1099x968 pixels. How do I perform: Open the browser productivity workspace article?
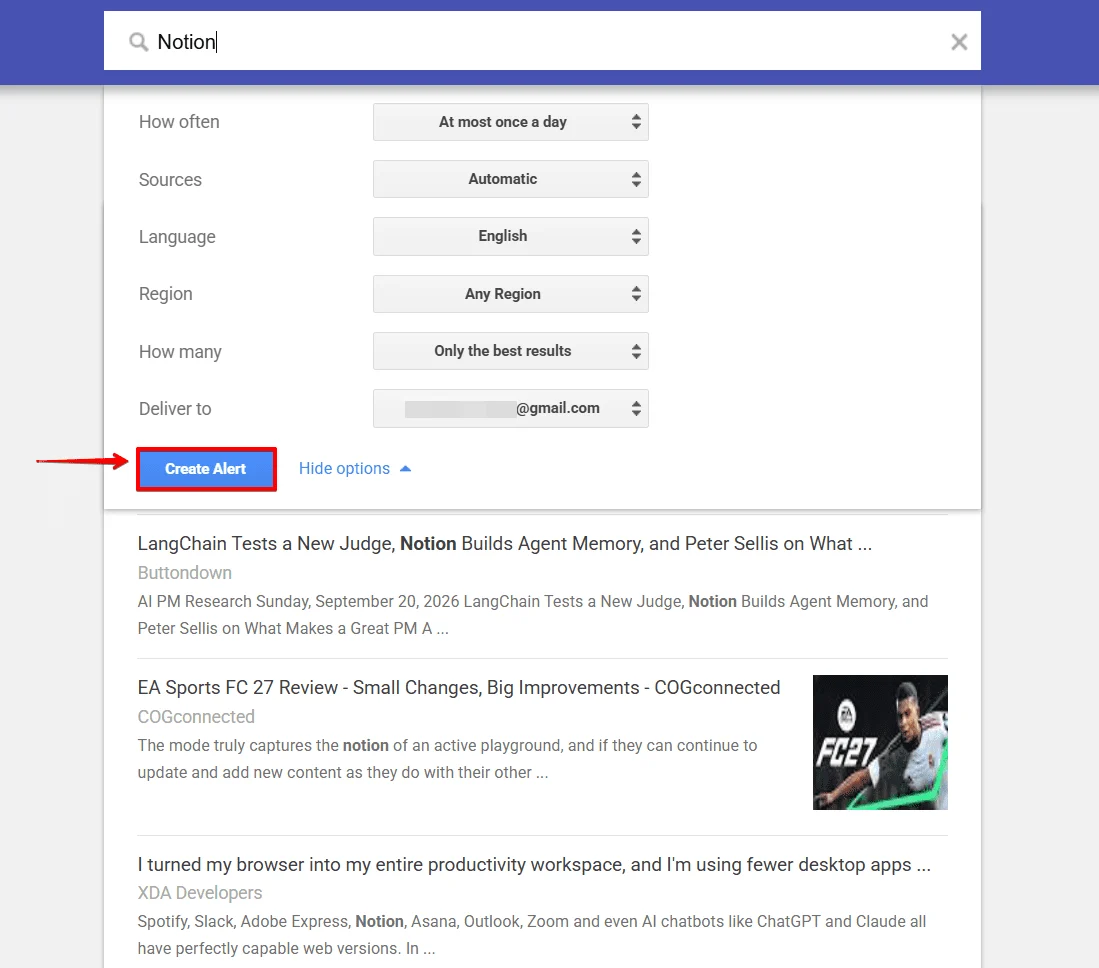[x=534, y=864]
